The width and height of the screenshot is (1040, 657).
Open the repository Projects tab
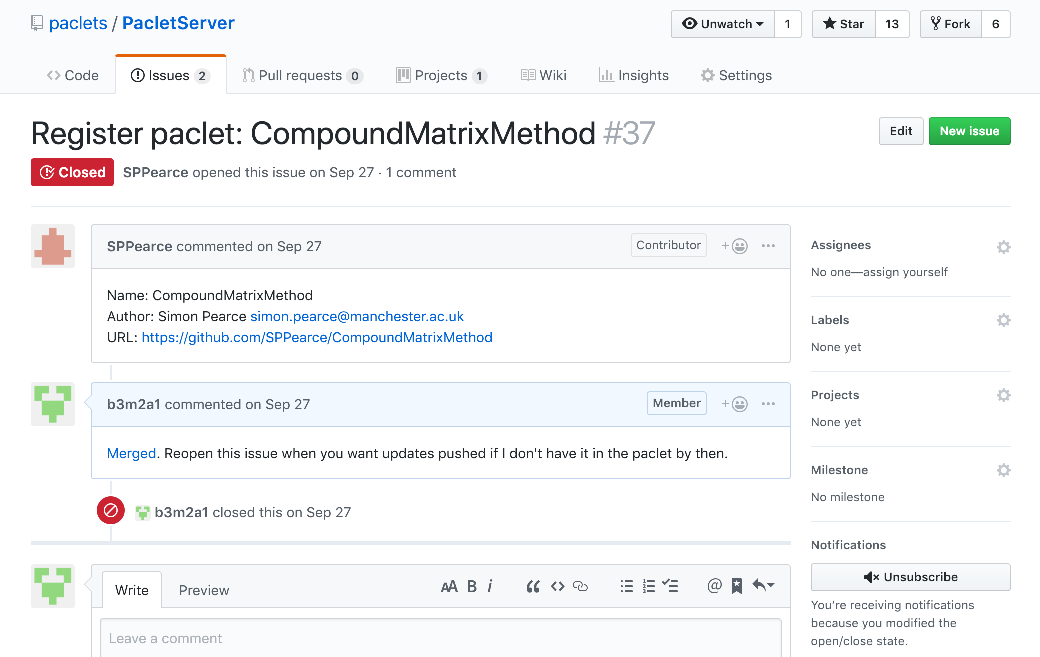coord(442,76)
